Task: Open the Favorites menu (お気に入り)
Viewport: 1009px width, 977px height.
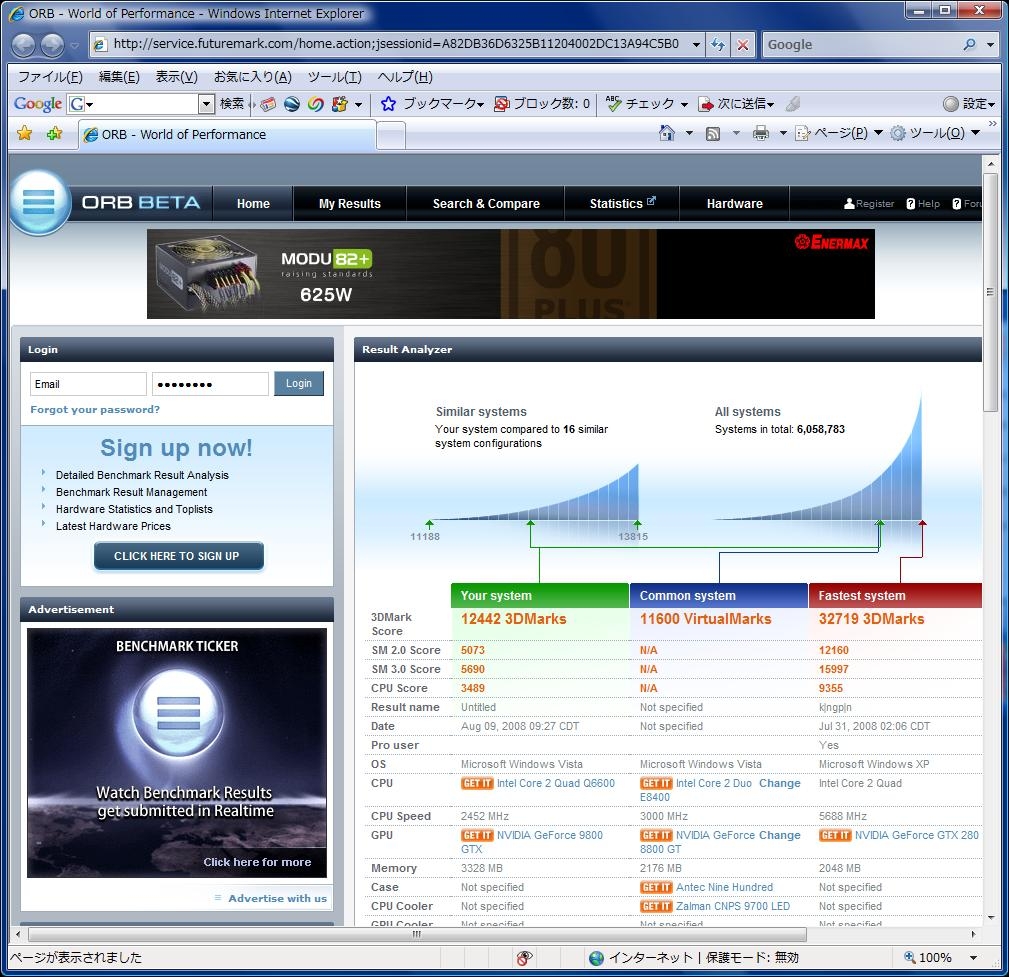Action: 253,77
